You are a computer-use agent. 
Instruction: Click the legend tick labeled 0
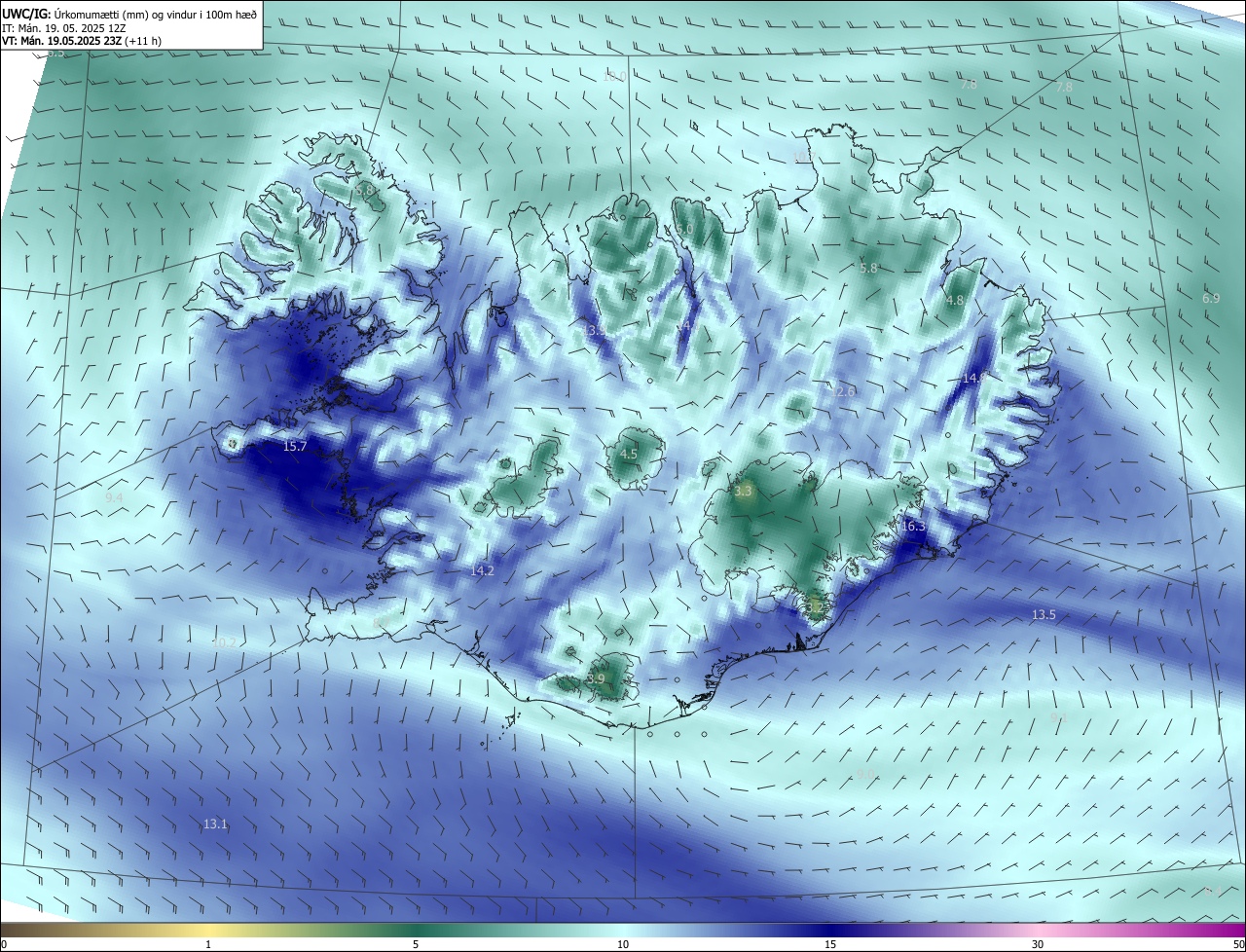[x=4, y=944]
